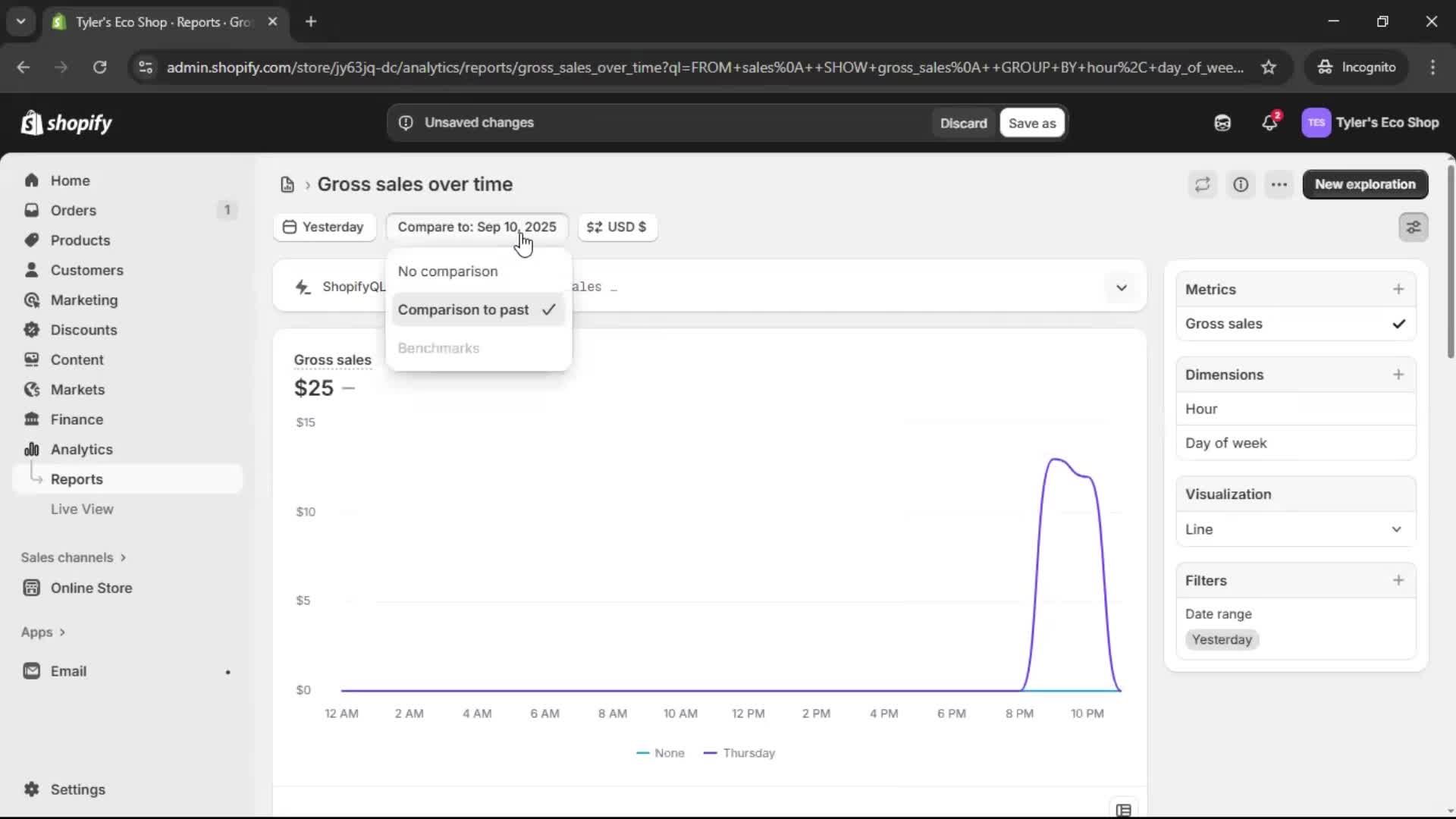Click the New exploration button

(x=1364, y=184)
